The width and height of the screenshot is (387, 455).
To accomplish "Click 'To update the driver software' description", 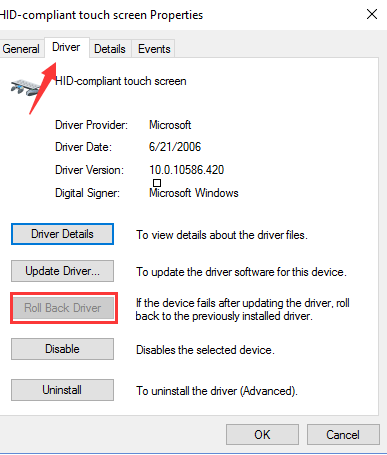I will [x=241, y=272].
